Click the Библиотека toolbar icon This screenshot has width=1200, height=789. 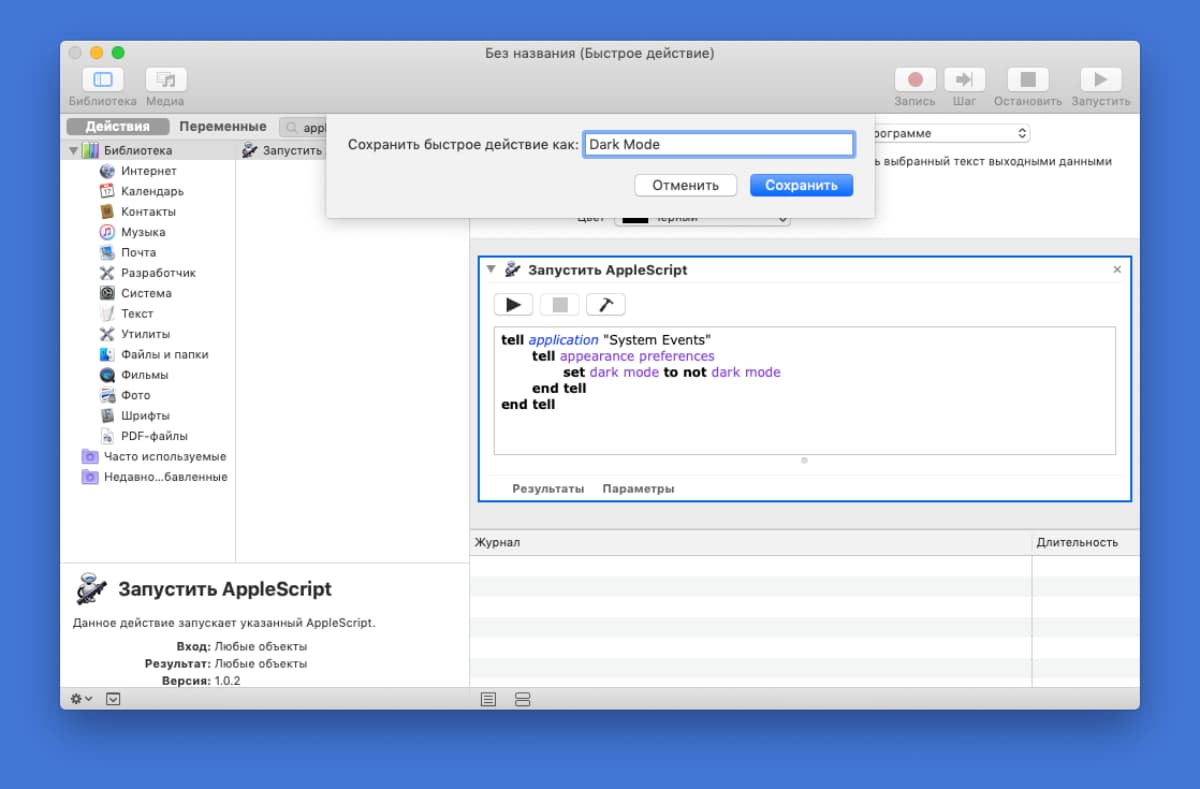(x=102, y=80)
